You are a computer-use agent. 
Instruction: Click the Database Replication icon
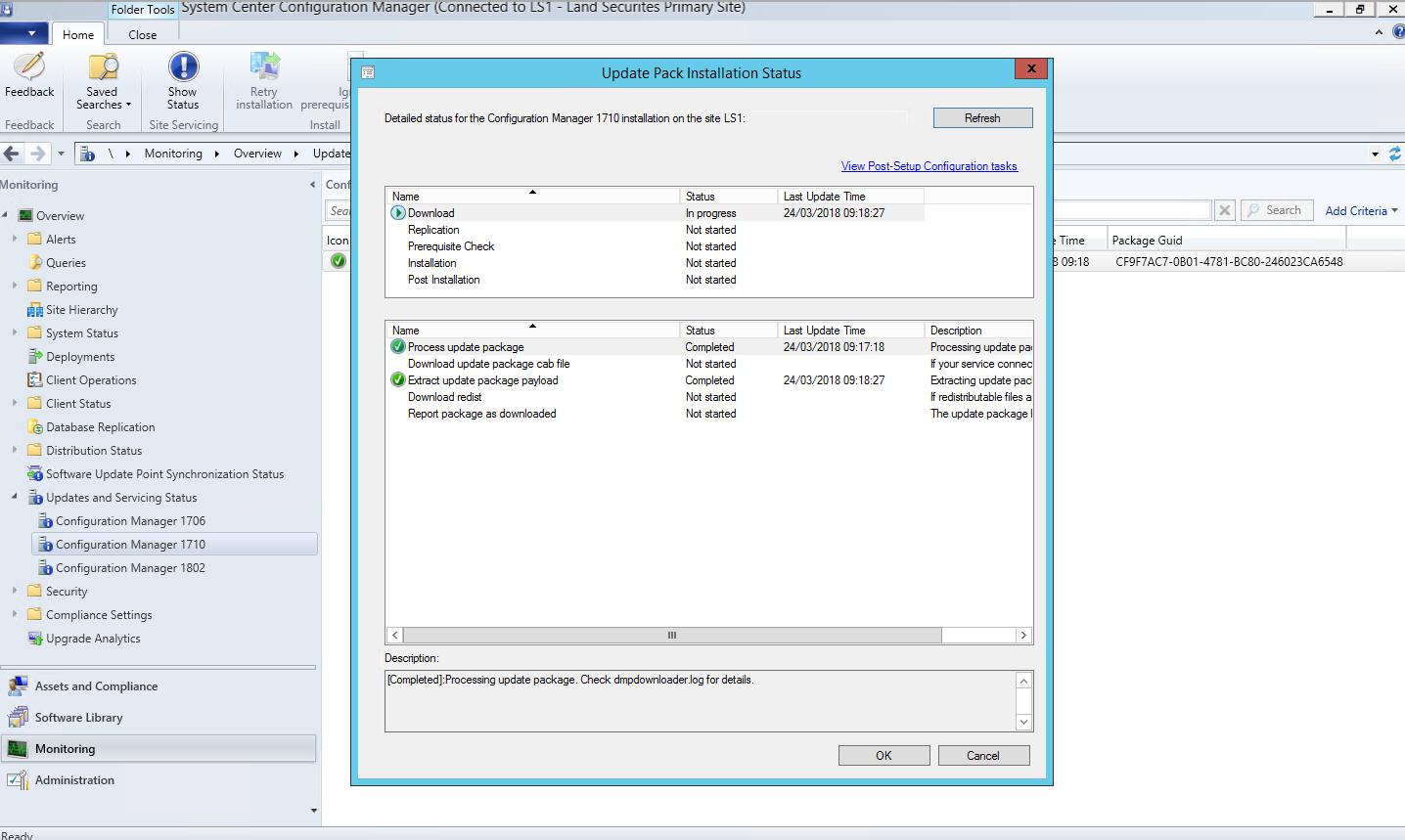(35, 426)
